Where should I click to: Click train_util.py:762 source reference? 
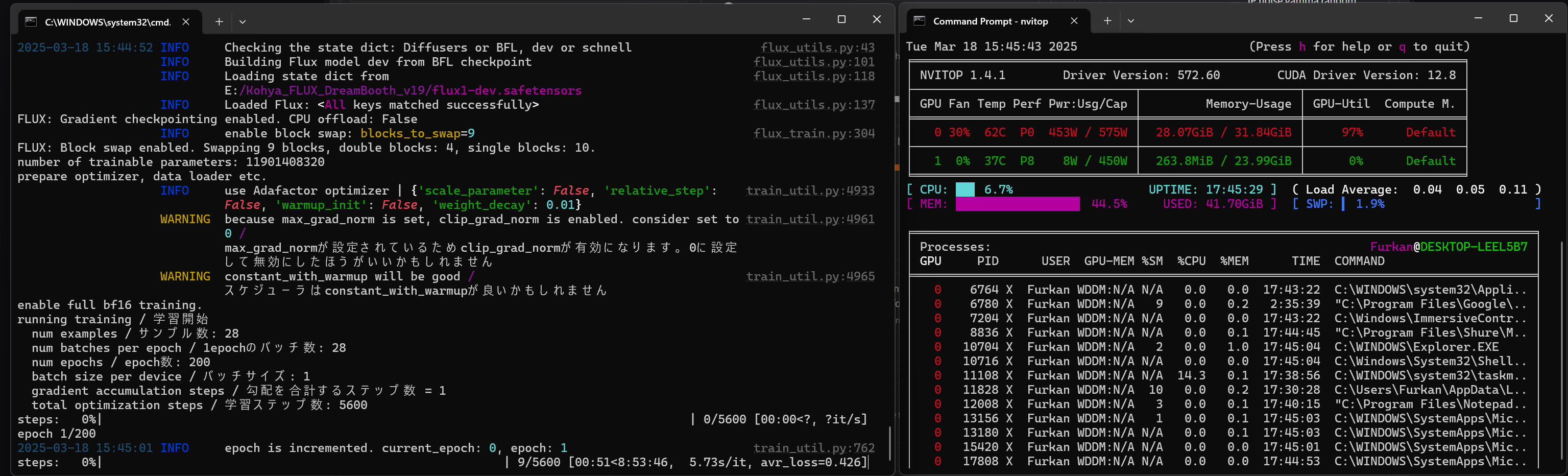coord(814,448)
